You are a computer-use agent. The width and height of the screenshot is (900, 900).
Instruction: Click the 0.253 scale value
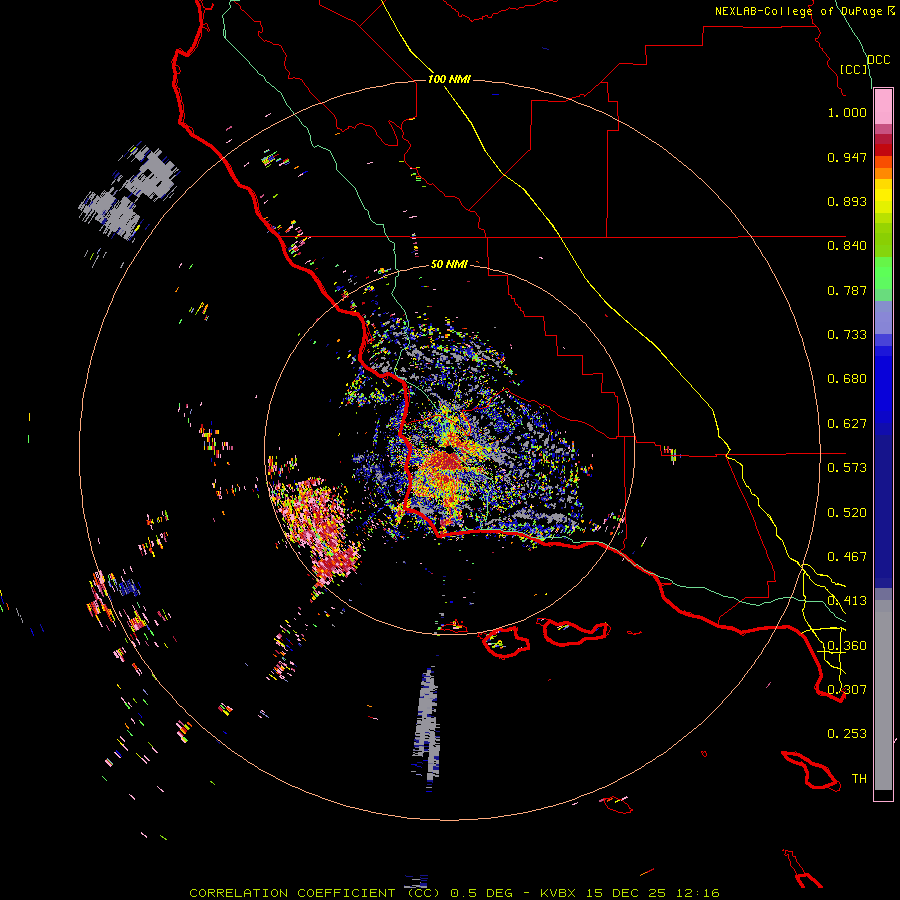click(x=847, y=734)
